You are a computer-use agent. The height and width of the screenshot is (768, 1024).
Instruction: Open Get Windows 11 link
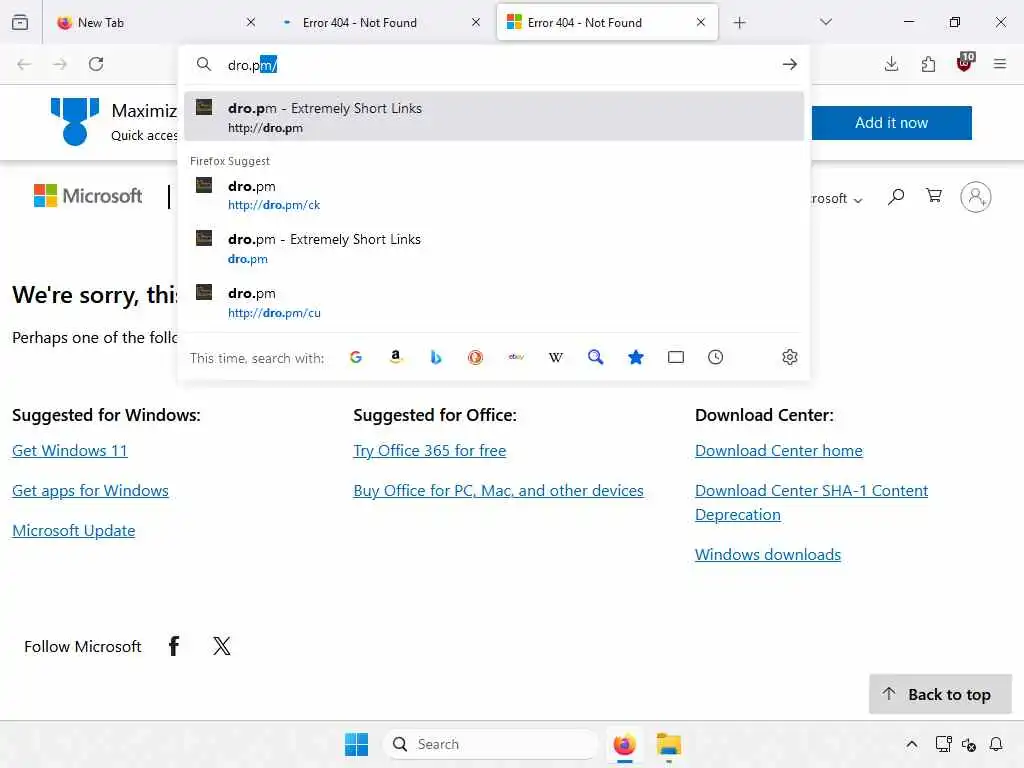click(70, 451)
